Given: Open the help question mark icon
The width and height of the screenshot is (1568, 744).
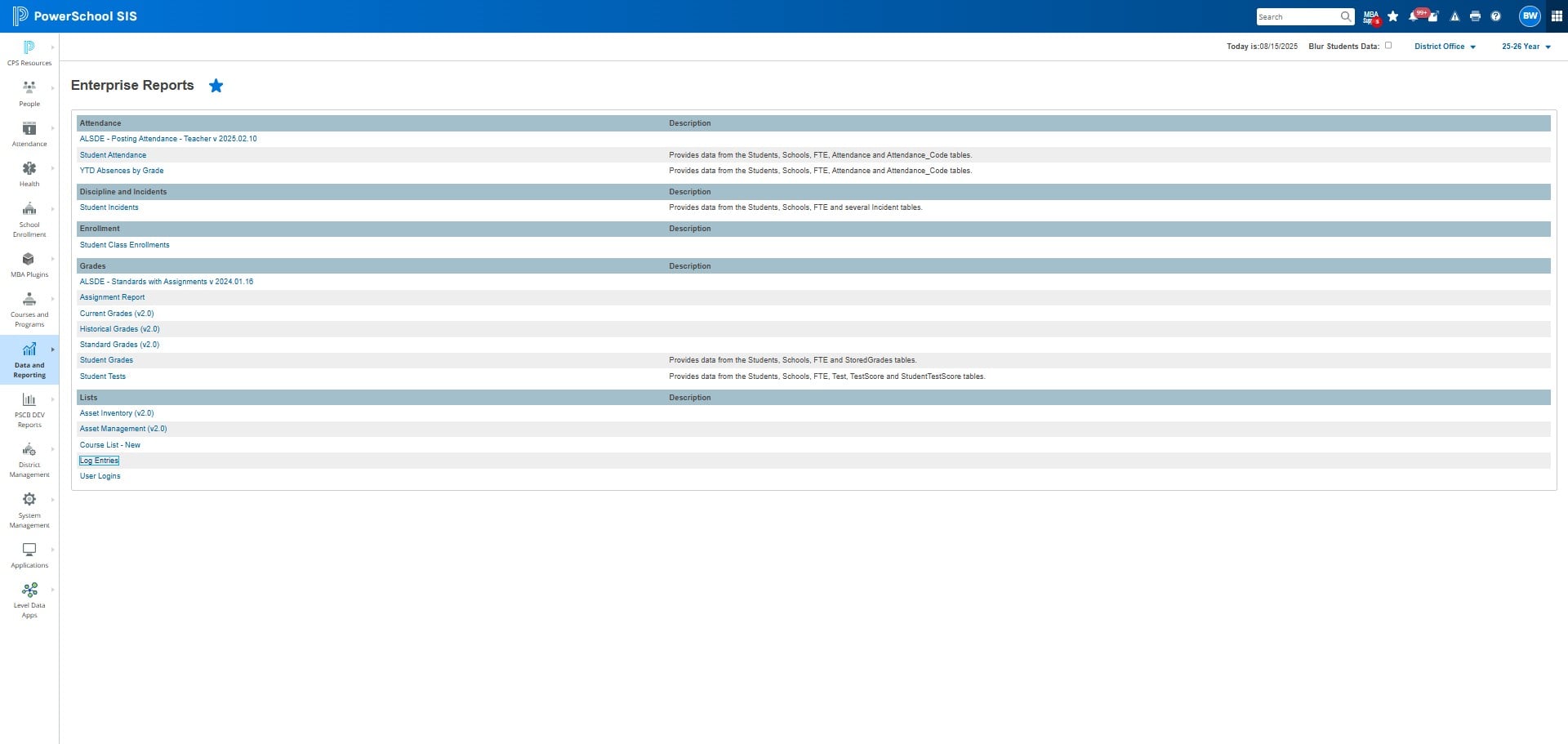Looking at the screenshot, I should click(1495, 16).
